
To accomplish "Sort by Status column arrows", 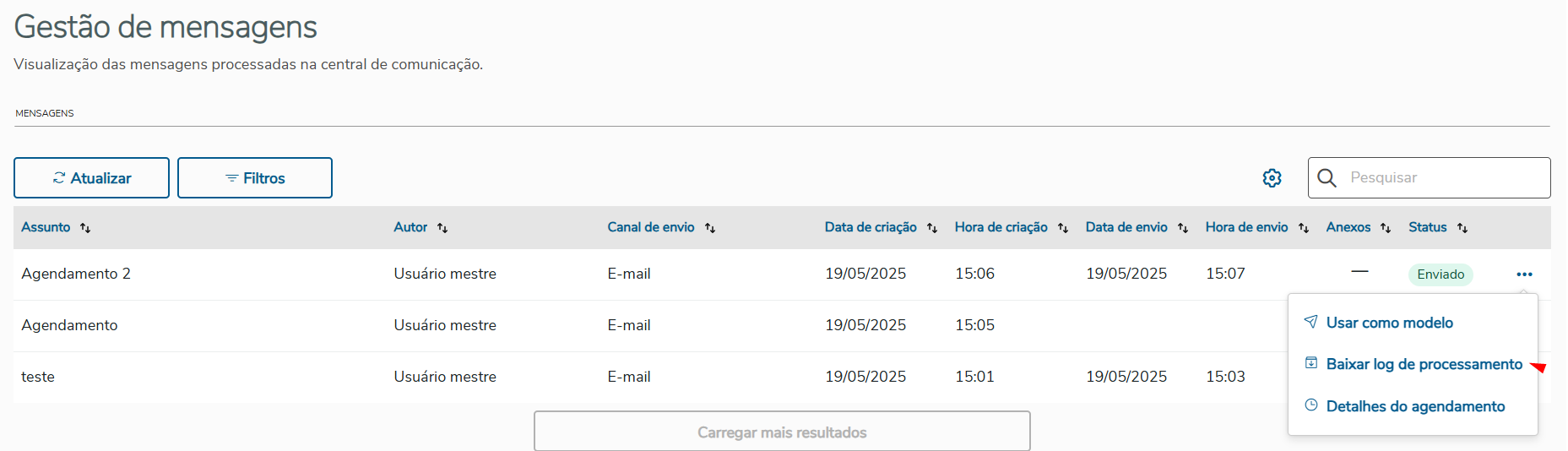I will click(x=1462, y=228).
